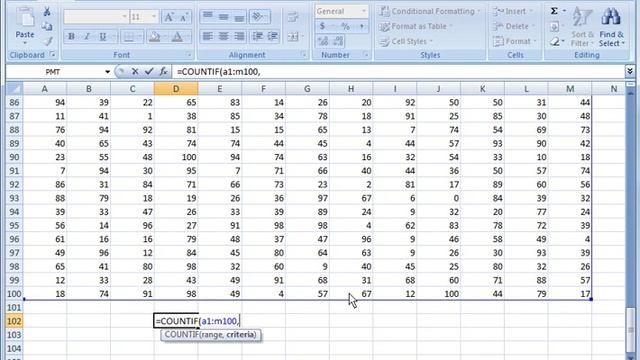Expand the formula bar
The image size is (640, 360).
pos(630,71)
